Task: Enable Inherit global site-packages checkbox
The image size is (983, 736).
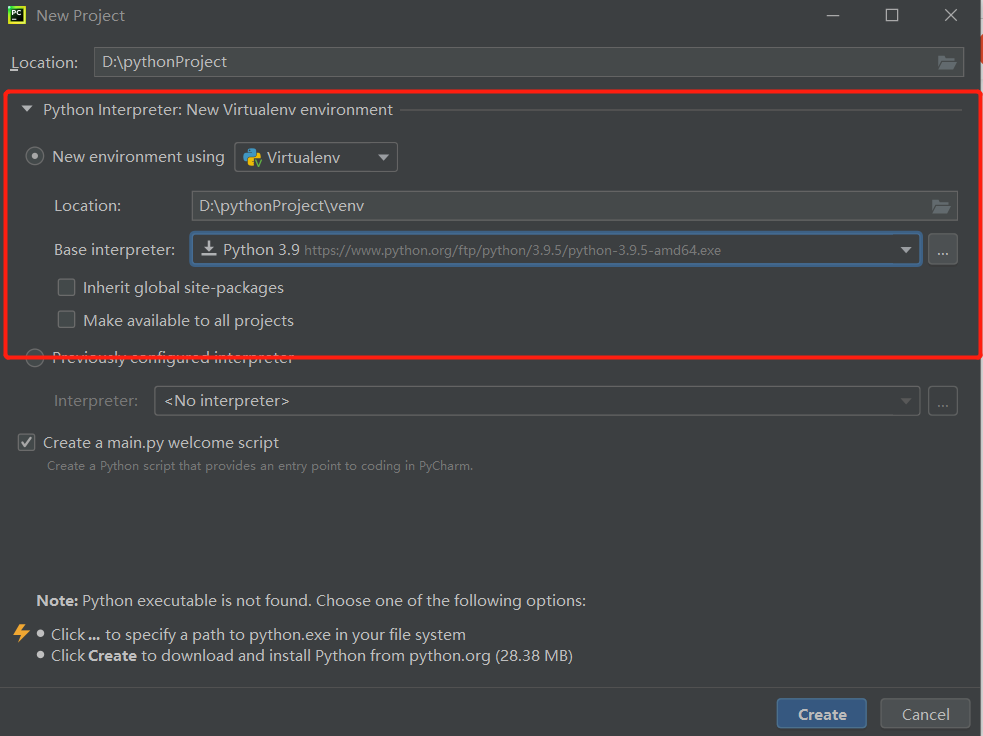Action: point(66,287)
